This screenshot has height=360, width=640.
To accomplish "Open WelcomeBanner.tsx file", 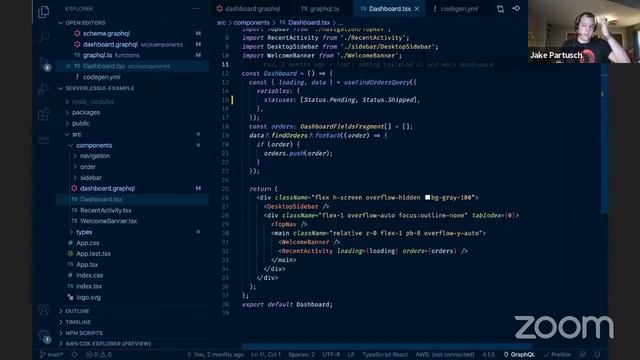I will point(108,221).
